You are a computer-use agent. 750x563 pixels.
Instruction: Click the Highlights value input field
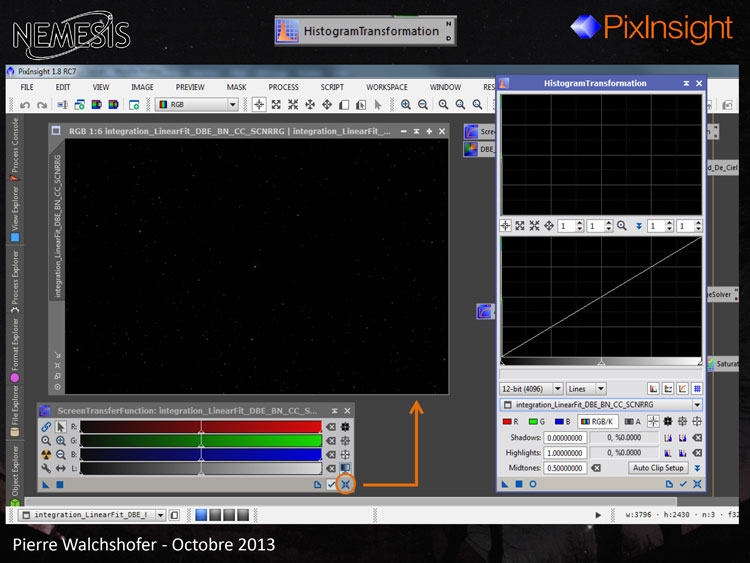click(565, 453)
